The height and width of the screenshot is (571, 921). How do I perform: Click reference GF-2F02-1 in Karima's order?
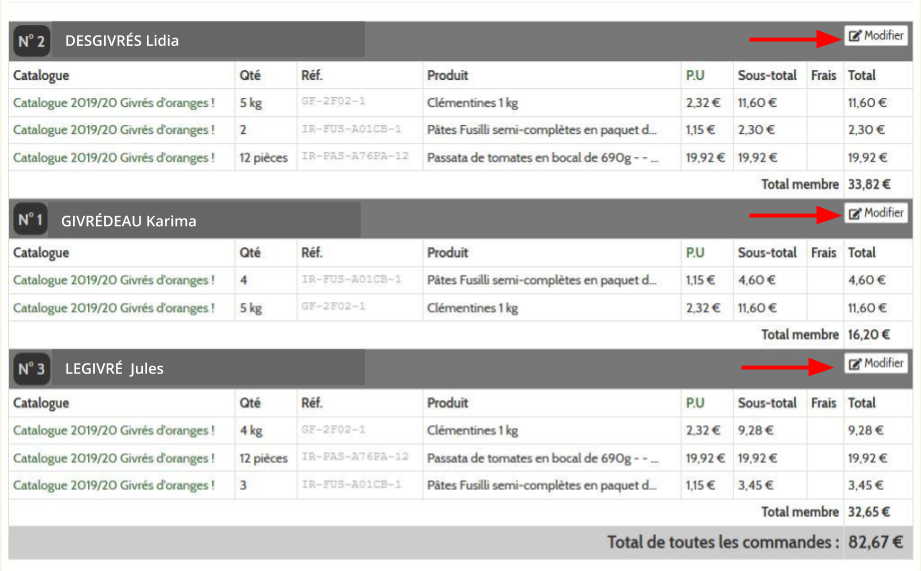333,308
